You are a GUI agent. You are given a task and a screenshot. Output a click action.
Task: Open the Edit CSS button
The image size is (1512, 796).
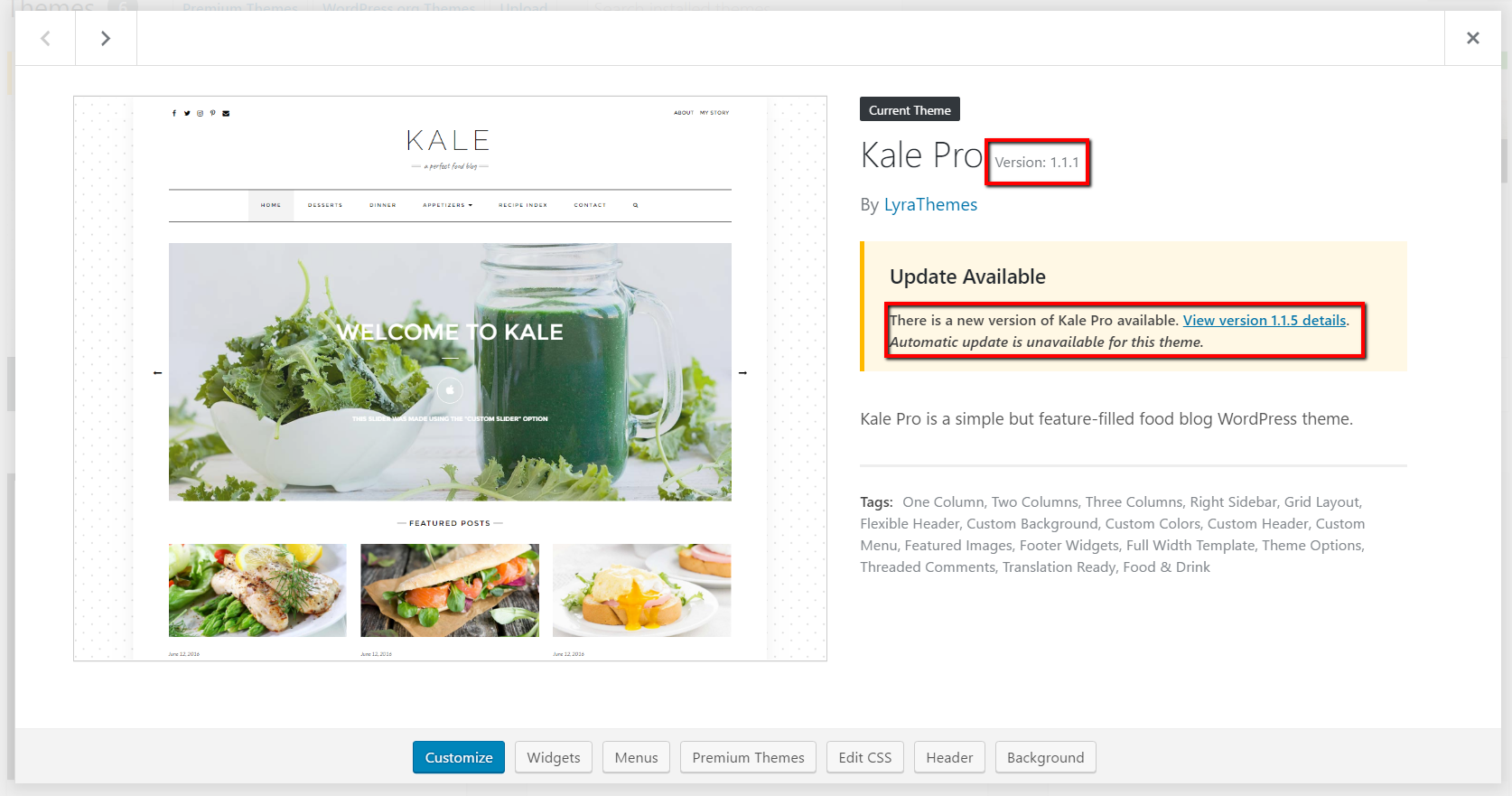pyautogui.click(x=864, y=757)
